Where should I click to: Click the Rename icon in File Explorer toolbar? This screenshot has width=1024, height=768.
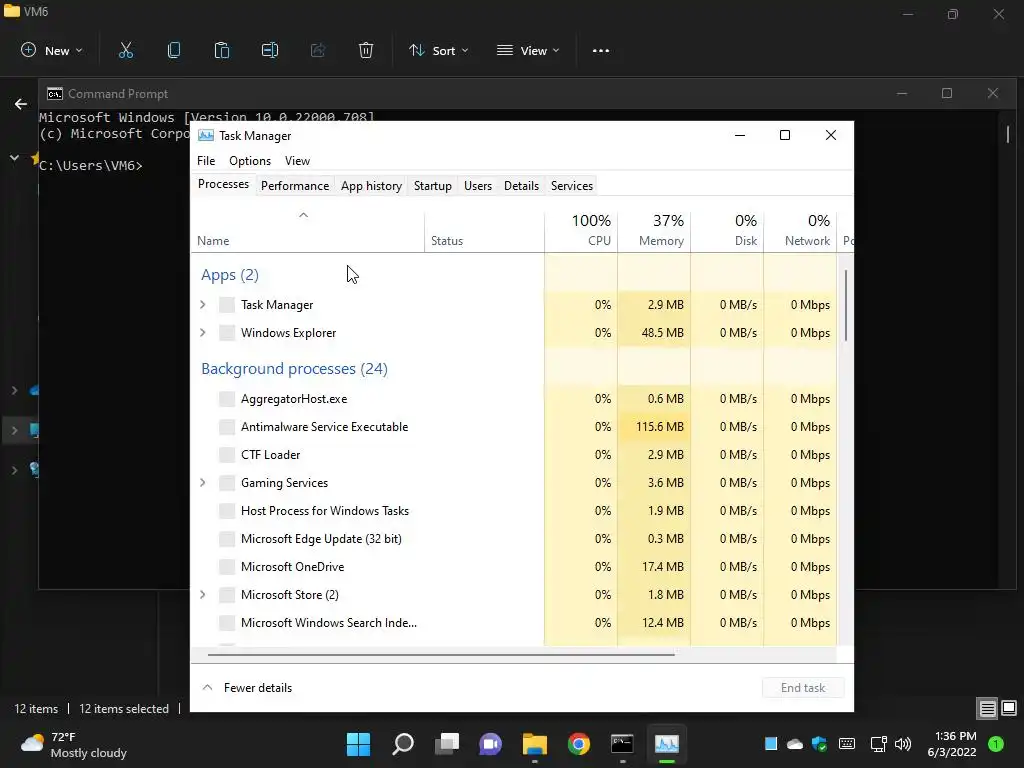270,50
